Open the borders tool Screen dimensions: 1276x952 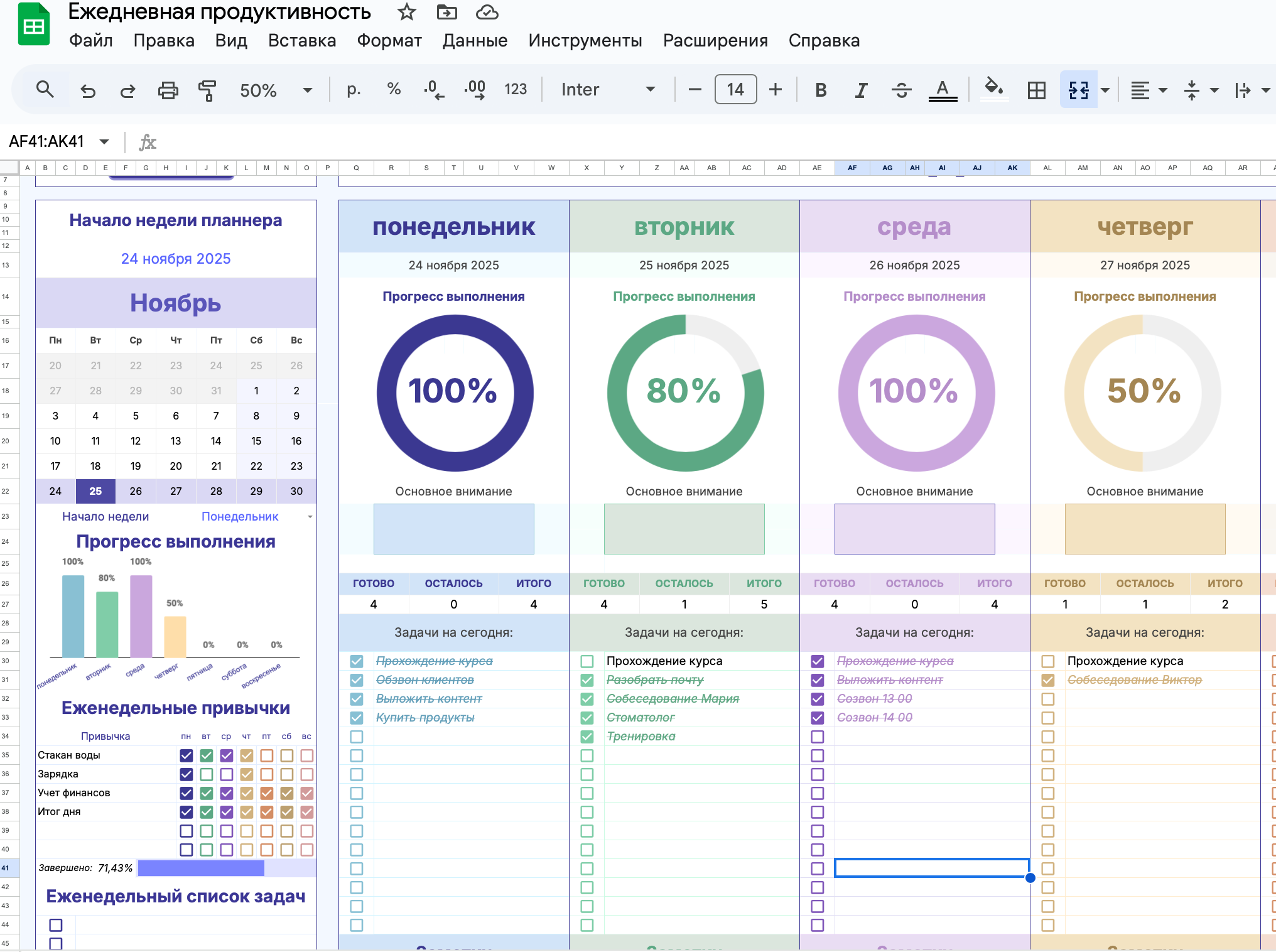point(1036,90)
